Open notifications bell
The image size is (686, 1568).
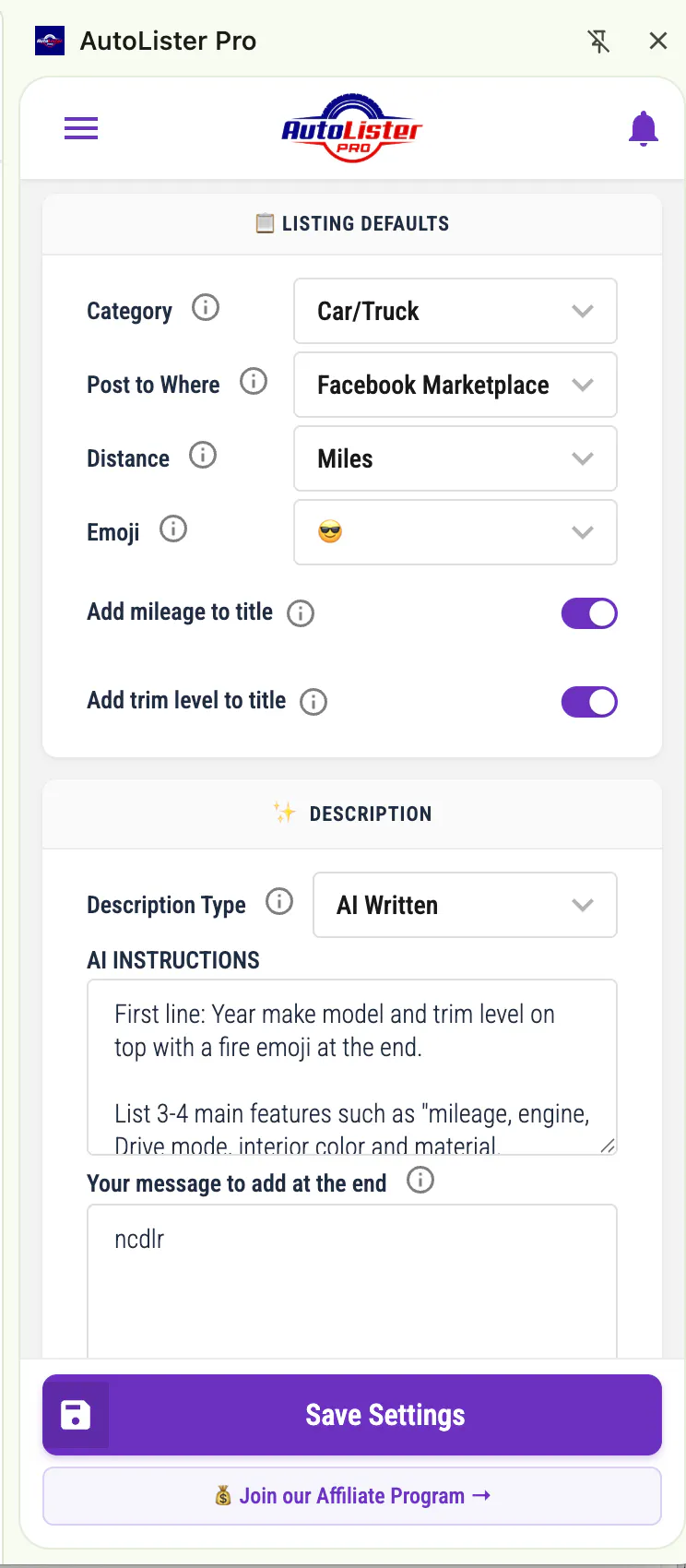(x=644, y=128)
